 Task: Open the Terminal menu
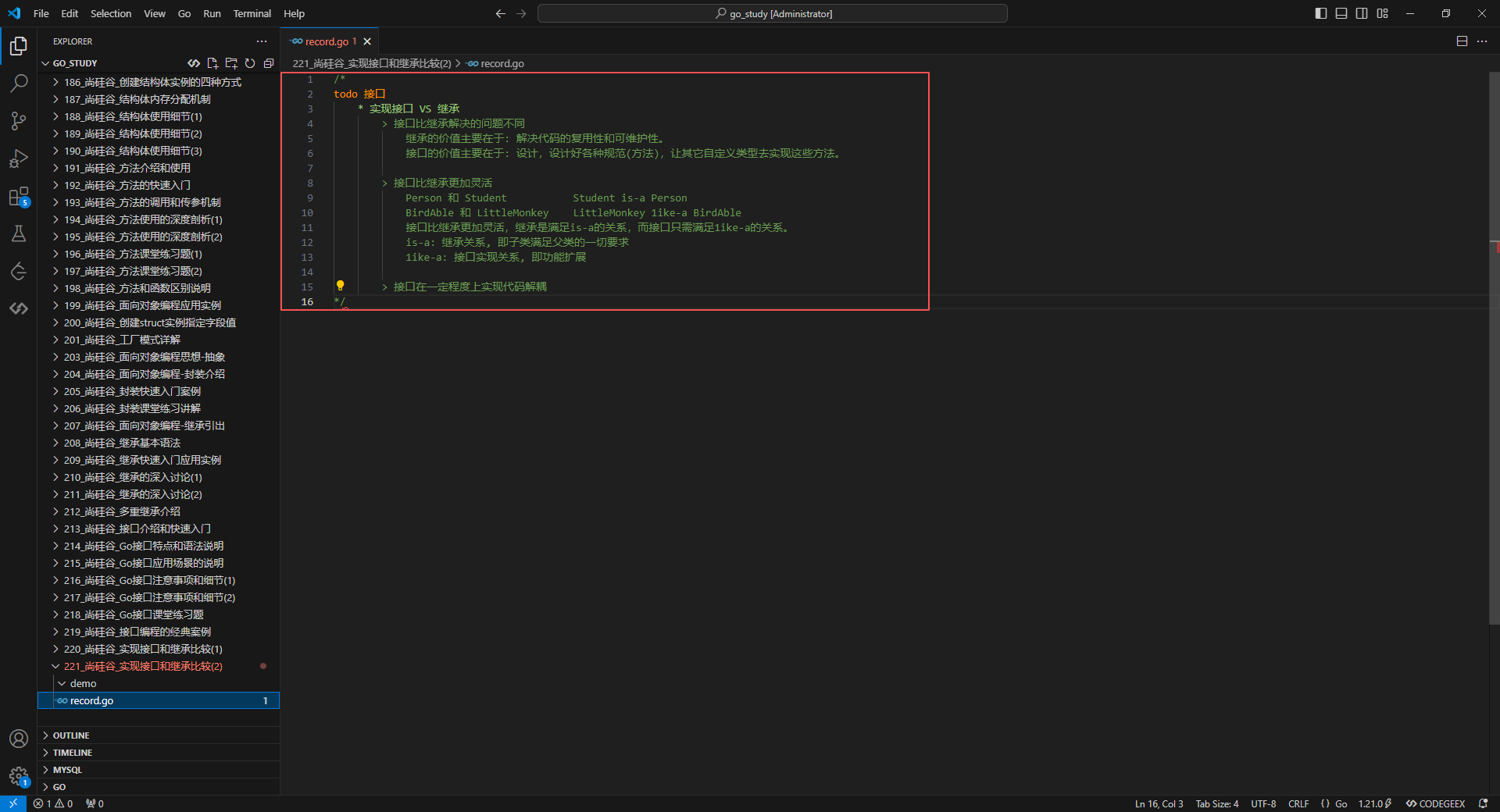252,13
